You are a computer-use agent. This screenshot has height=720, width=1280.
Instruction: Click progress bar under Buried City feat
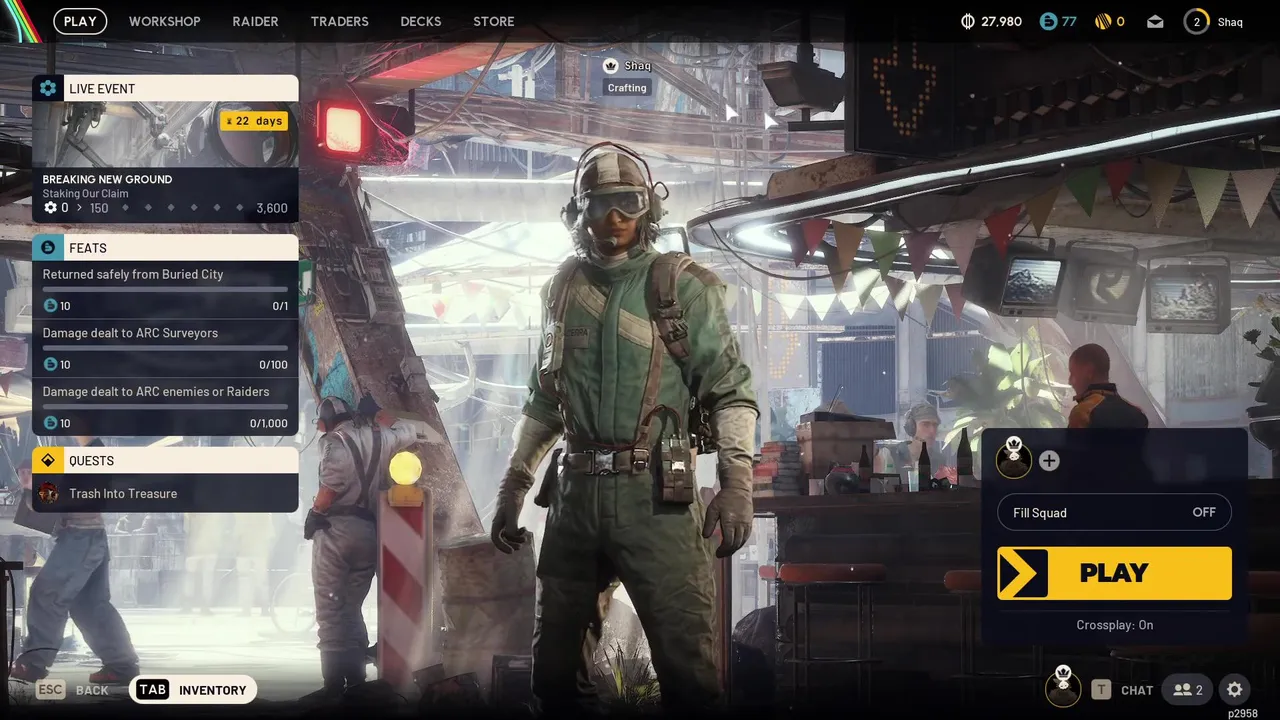click(165, 289)
